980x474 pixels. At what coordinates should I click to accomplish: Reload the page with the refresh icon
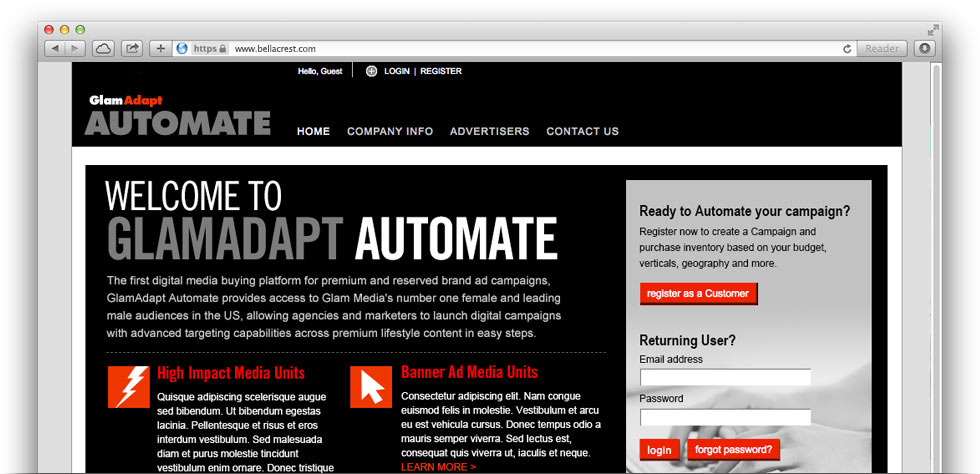click(848, 49)
